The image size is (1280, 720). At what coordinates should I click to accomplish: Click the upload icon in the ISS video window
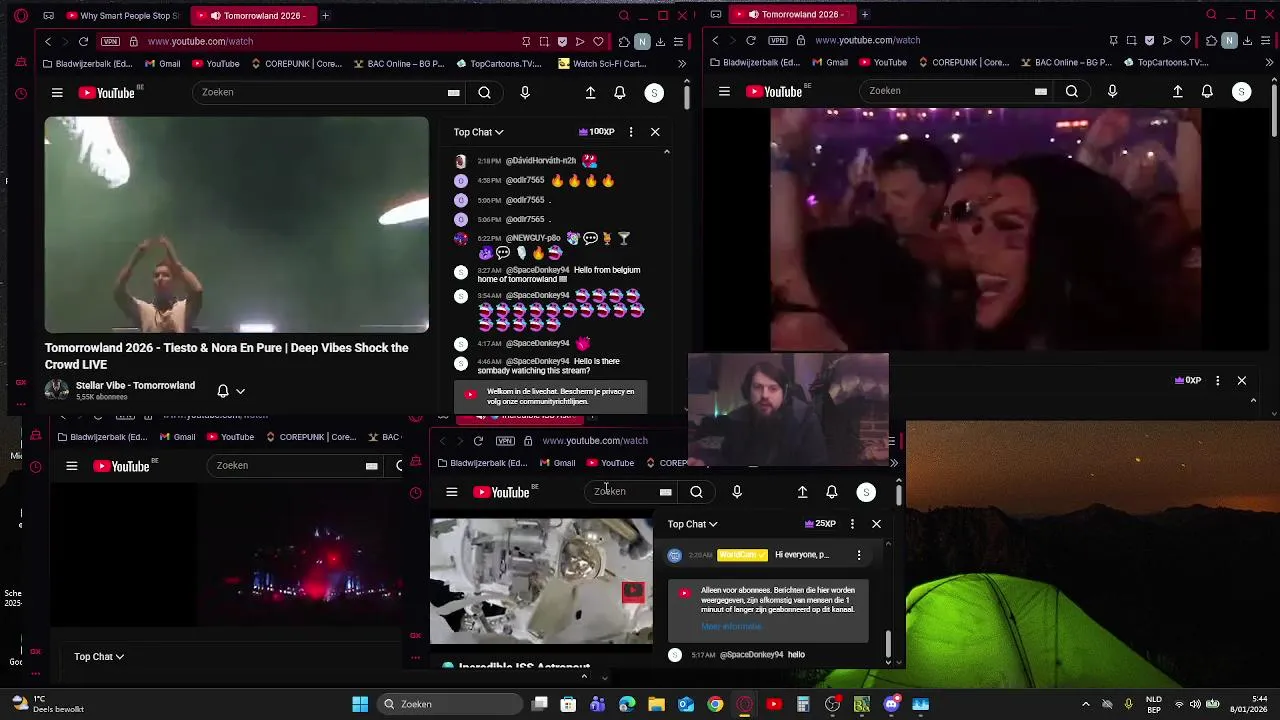click(802, 492)
